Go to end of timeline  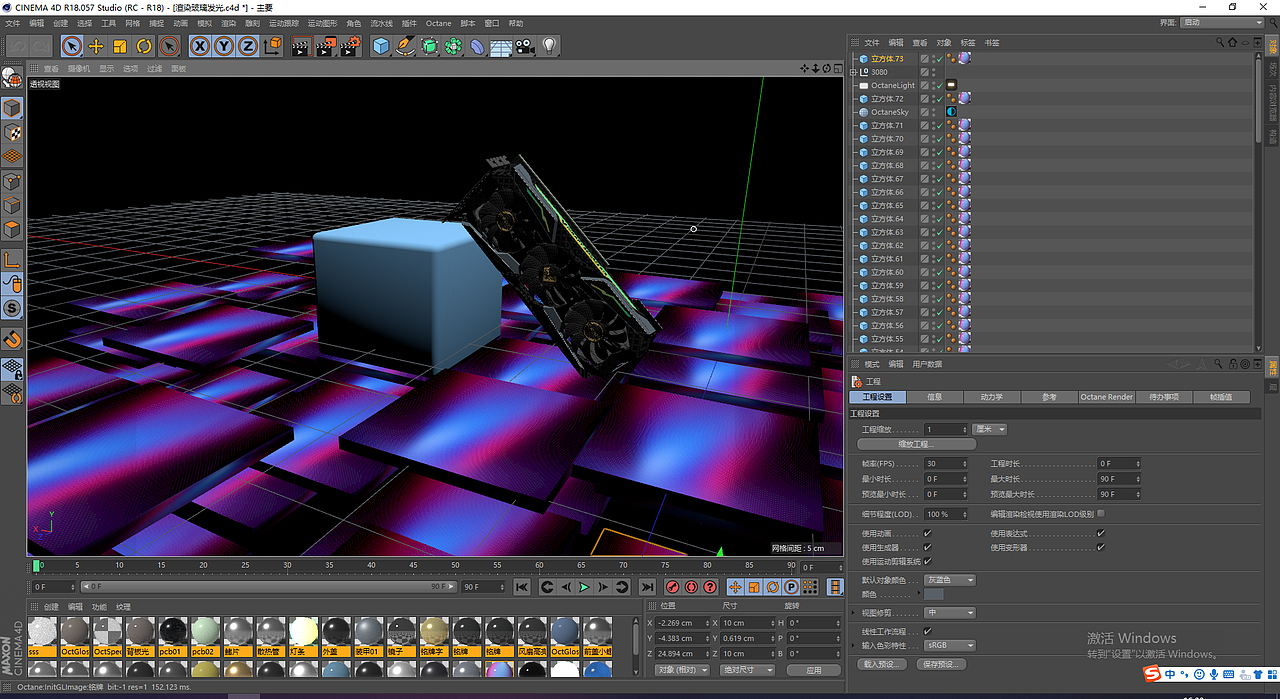[647, 587]
